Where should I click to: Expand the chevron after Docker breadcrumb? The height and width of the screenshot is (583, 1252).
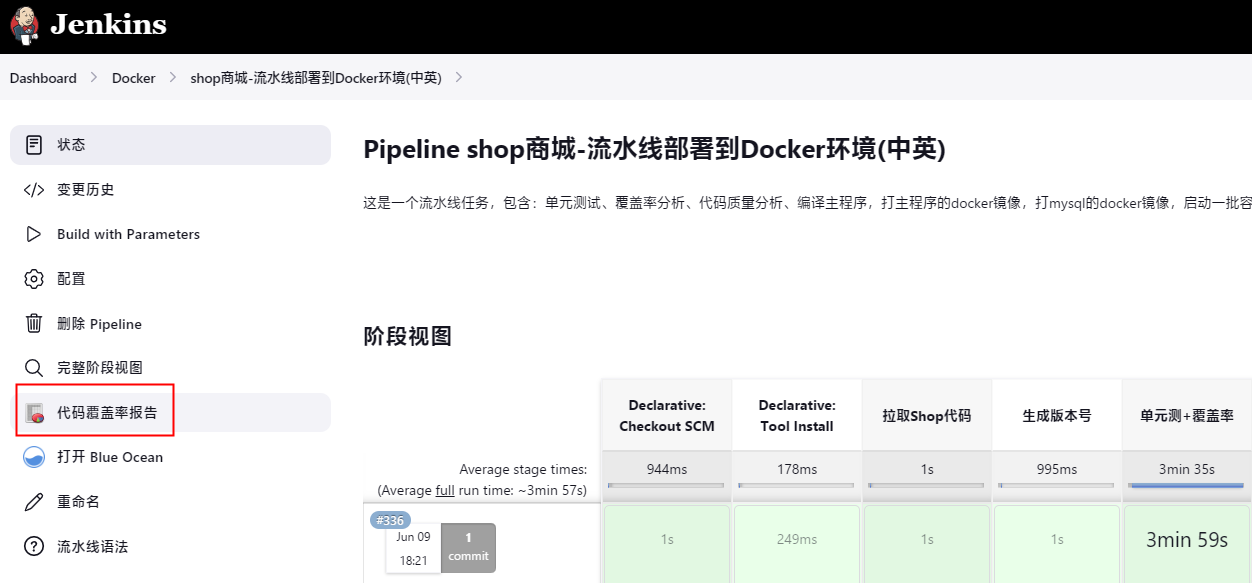(173, 78)
